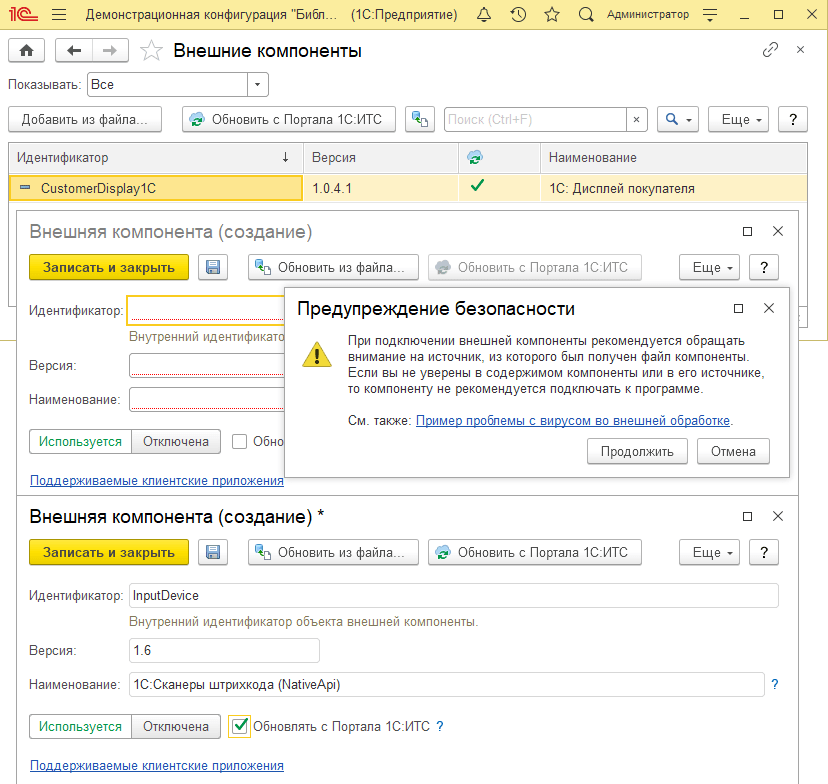Add Внешние компоненты to favorites star
828x784 pixels.
coord(151,51)
